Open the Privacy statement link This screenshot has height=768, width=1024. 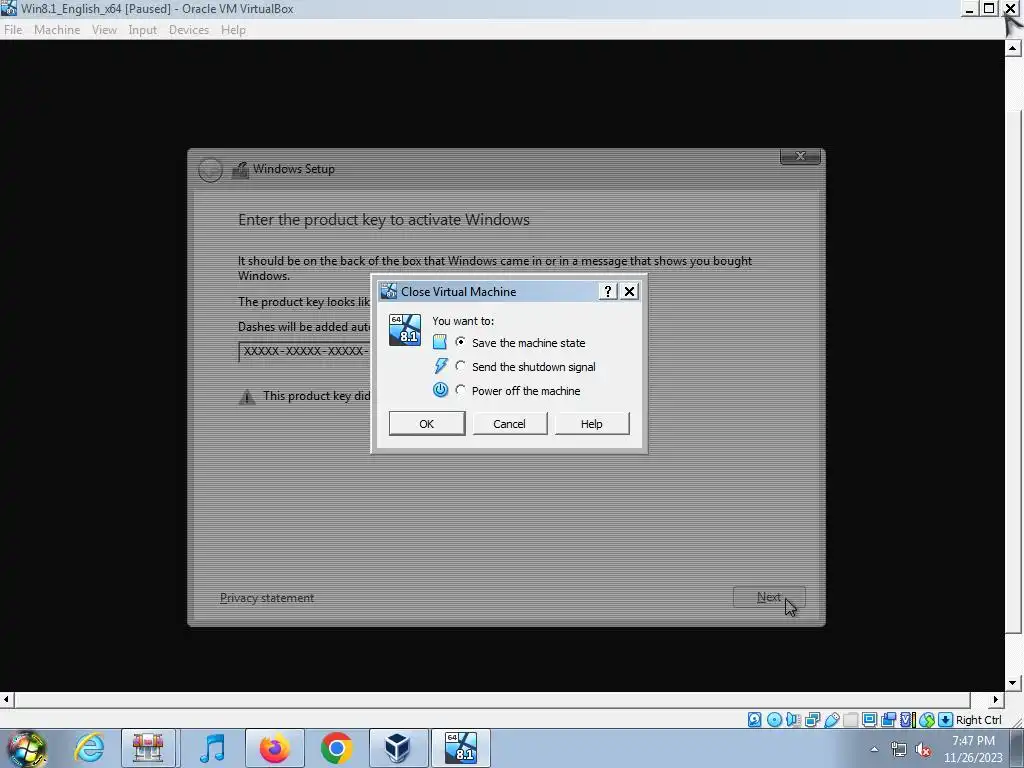266,598
